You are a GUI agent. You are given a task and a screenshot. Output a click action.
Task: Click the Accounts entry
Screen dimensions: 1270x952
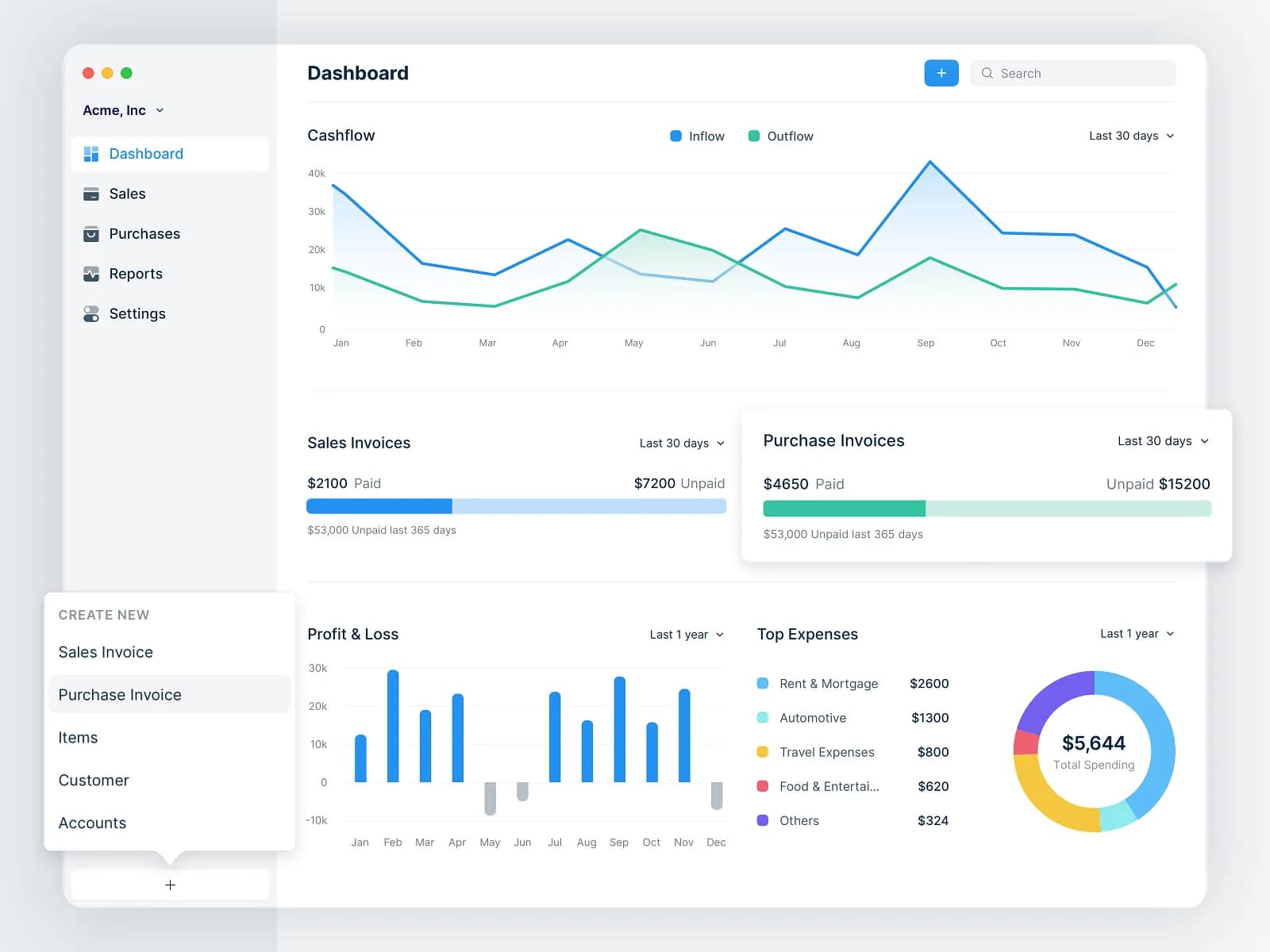[92, 823]
